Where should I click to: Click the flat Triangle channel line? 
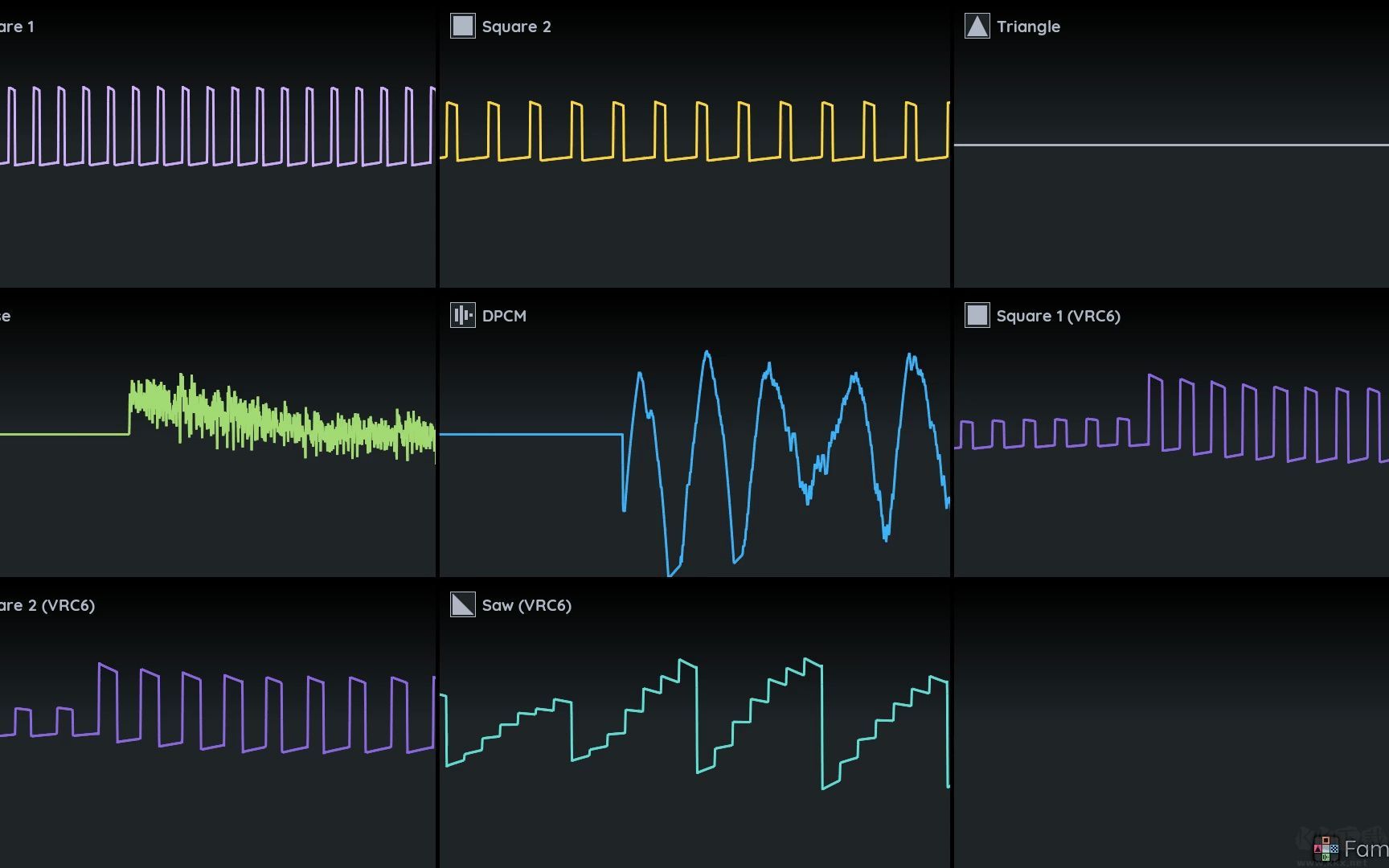tap(1170, 145)
